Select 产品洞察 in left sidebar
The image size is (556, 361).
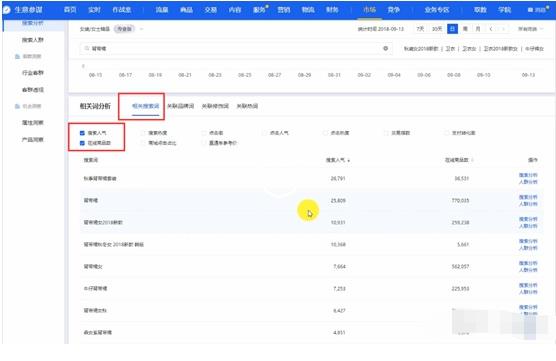[x=33, y=139]
